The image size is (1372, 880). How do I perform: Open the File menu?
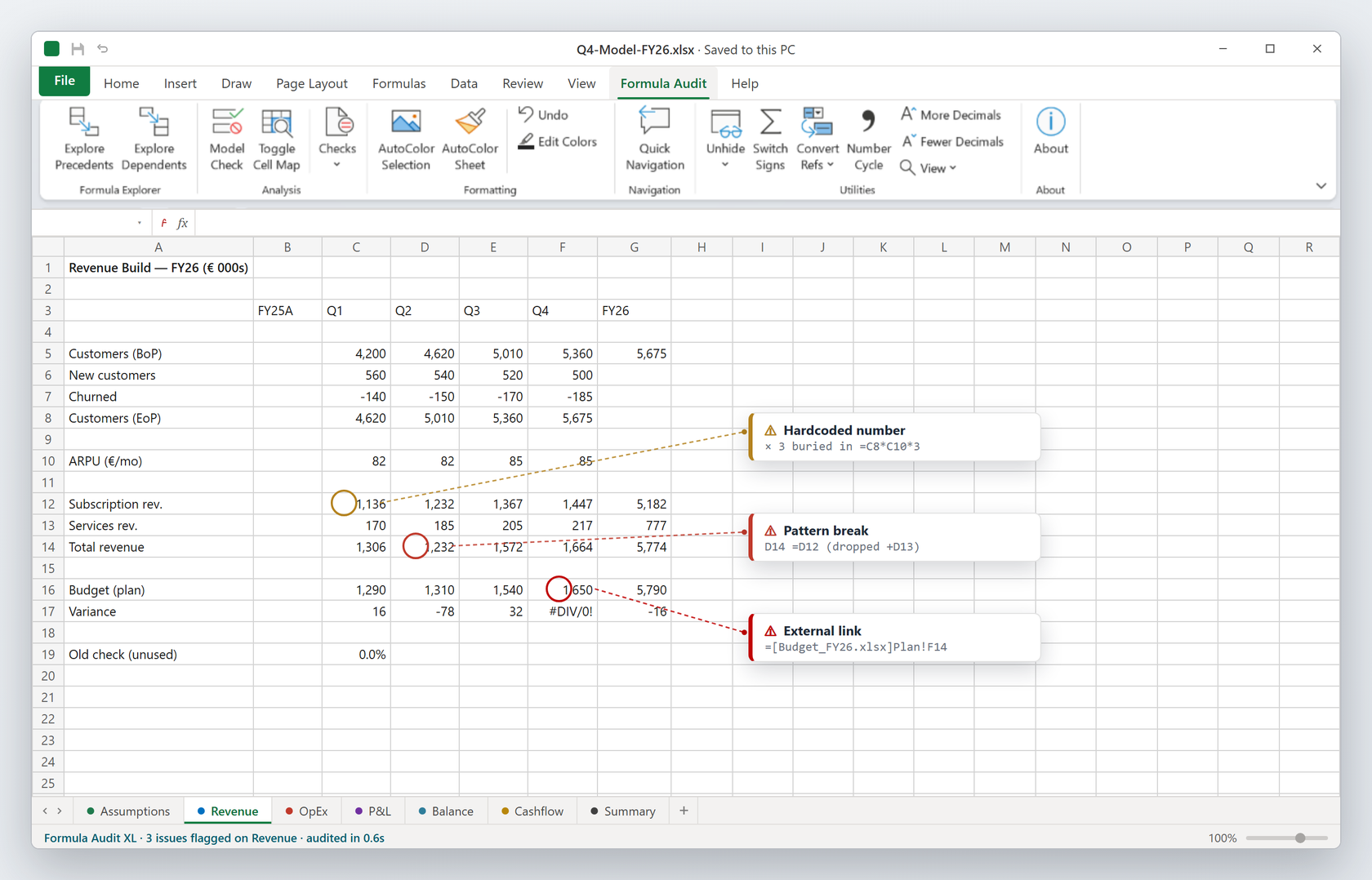pos(65,82)
